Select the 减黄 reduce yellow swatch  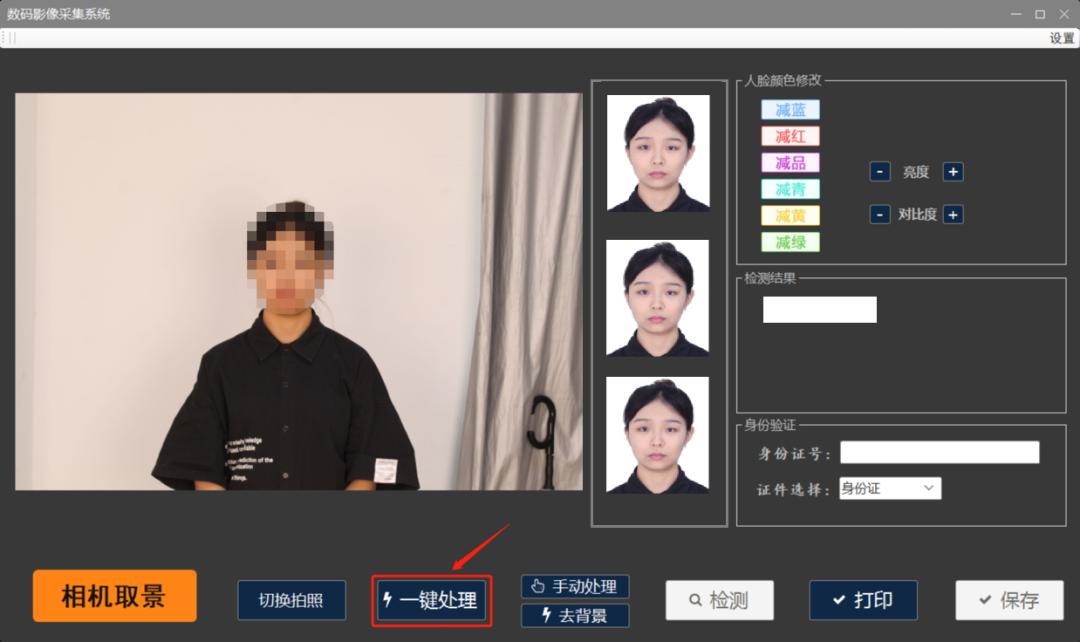(790, 216)
